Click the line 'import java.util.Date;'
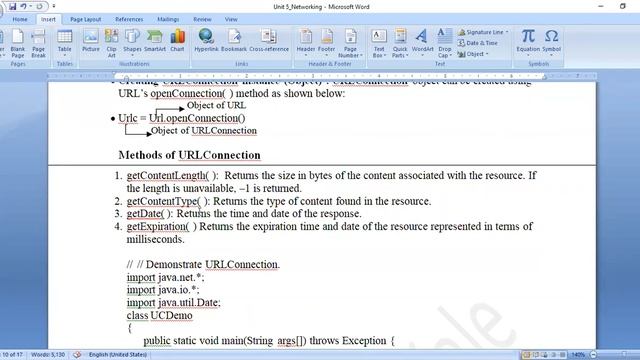Screen dimensions: 640x360 [173, 303]
